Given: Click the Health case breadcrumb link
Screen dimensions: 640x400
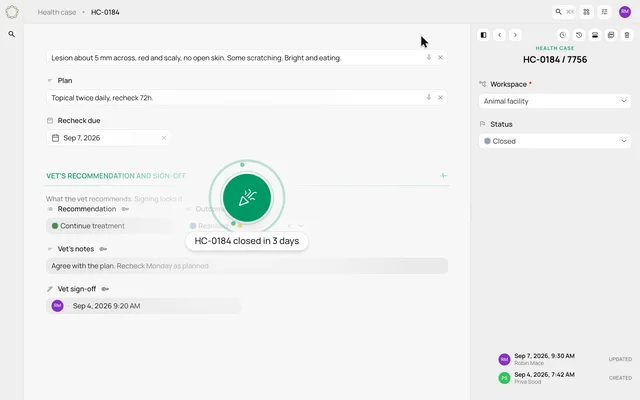Looking at the screenshot, I should [x=57, y=12].
